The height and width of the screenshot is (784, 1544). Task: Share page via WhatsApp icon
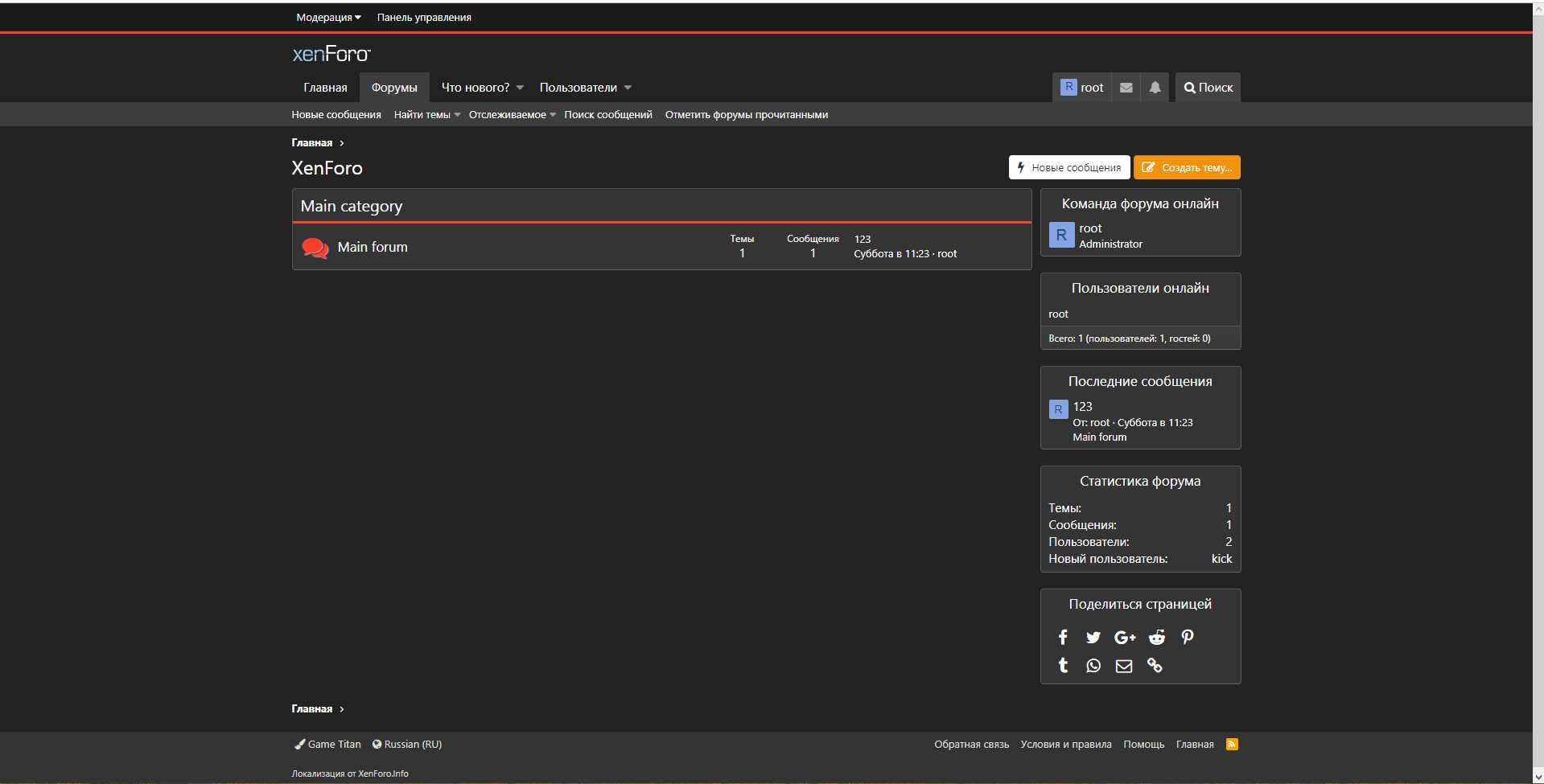click(1093, 666)
